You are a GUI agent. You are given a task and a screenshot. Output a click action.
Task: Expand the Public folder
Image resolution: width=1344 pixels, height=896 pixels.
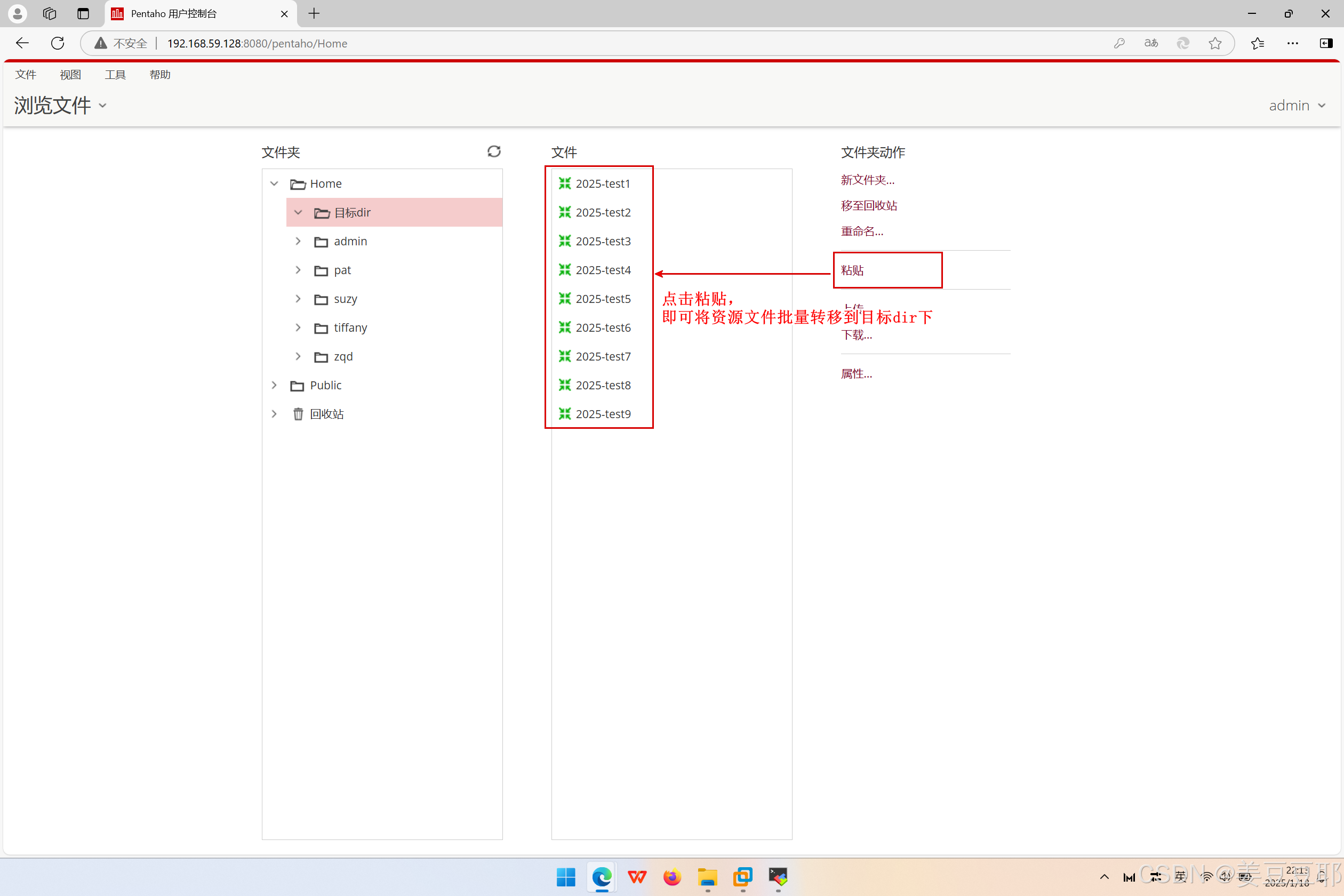[274, 385]
